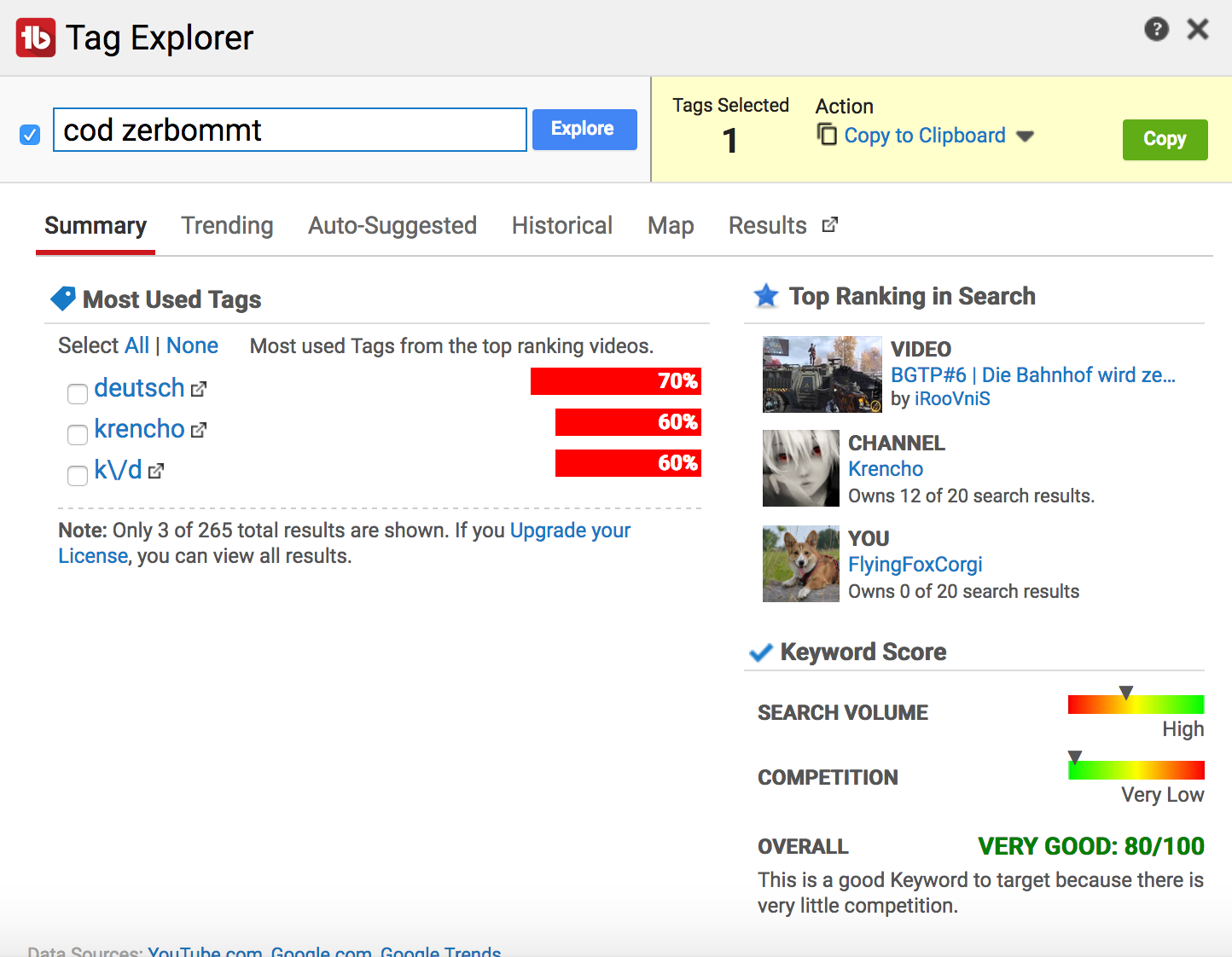Image resolution: width=1232 pixels, height=957 pixels.
Task: Check the deutsch tag checkbox
Action: click(78, 393)
